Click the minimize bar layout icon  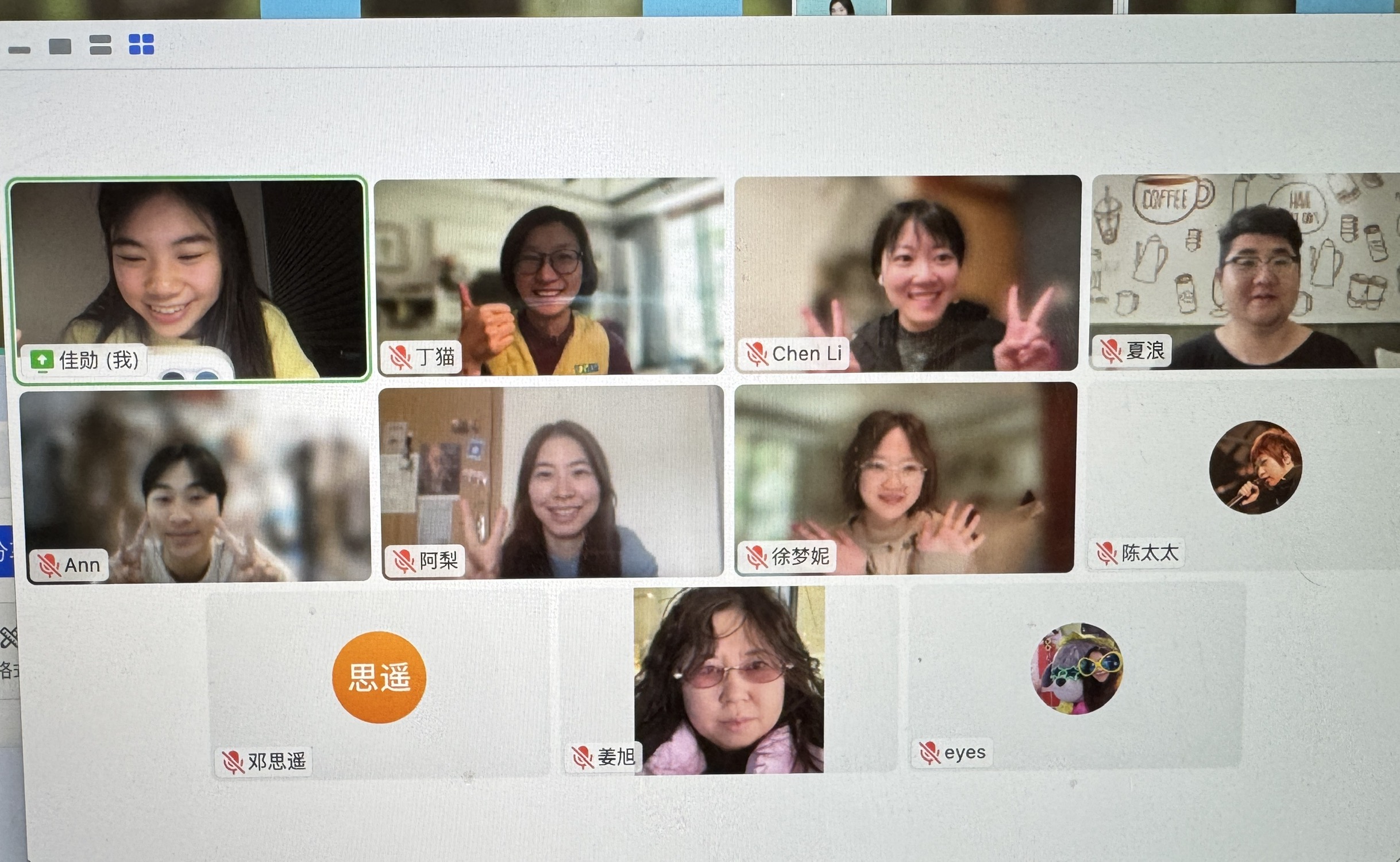coord(19,50)
